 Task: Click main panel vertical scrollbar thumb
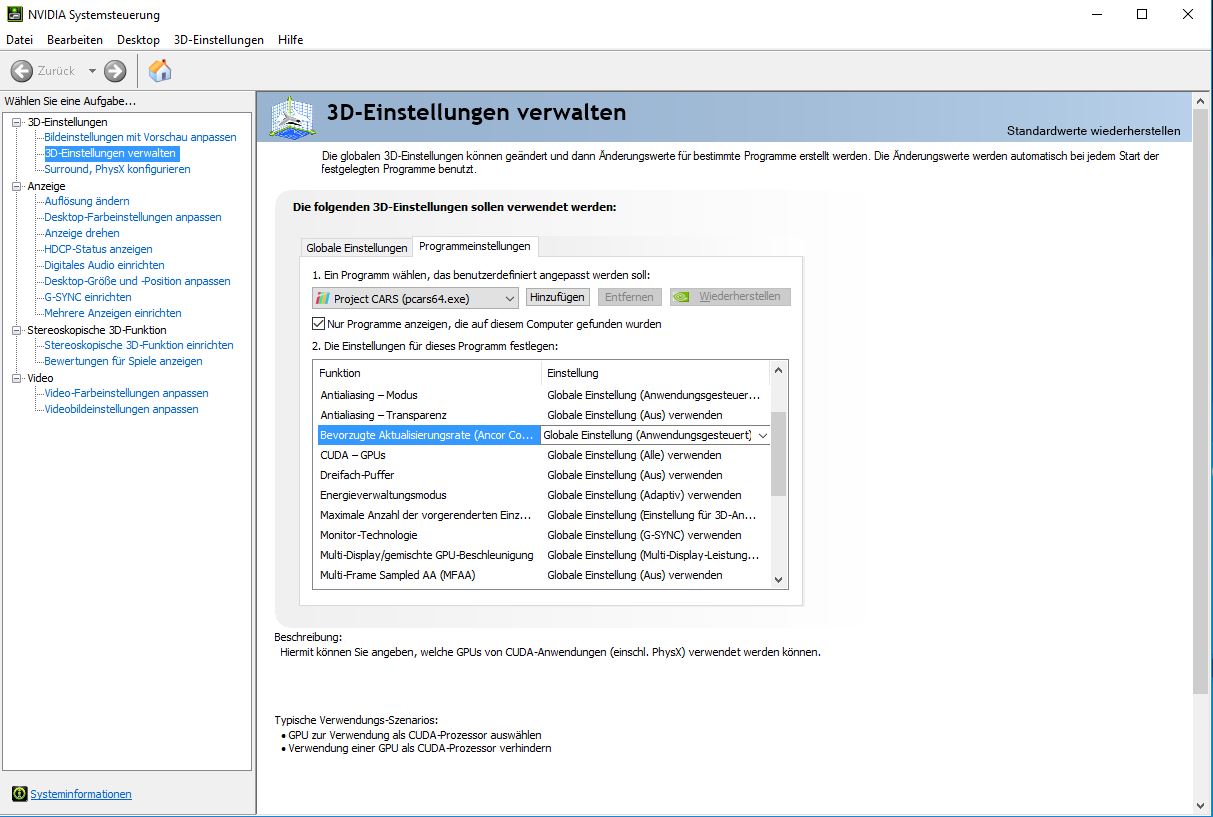point(1200,403)
